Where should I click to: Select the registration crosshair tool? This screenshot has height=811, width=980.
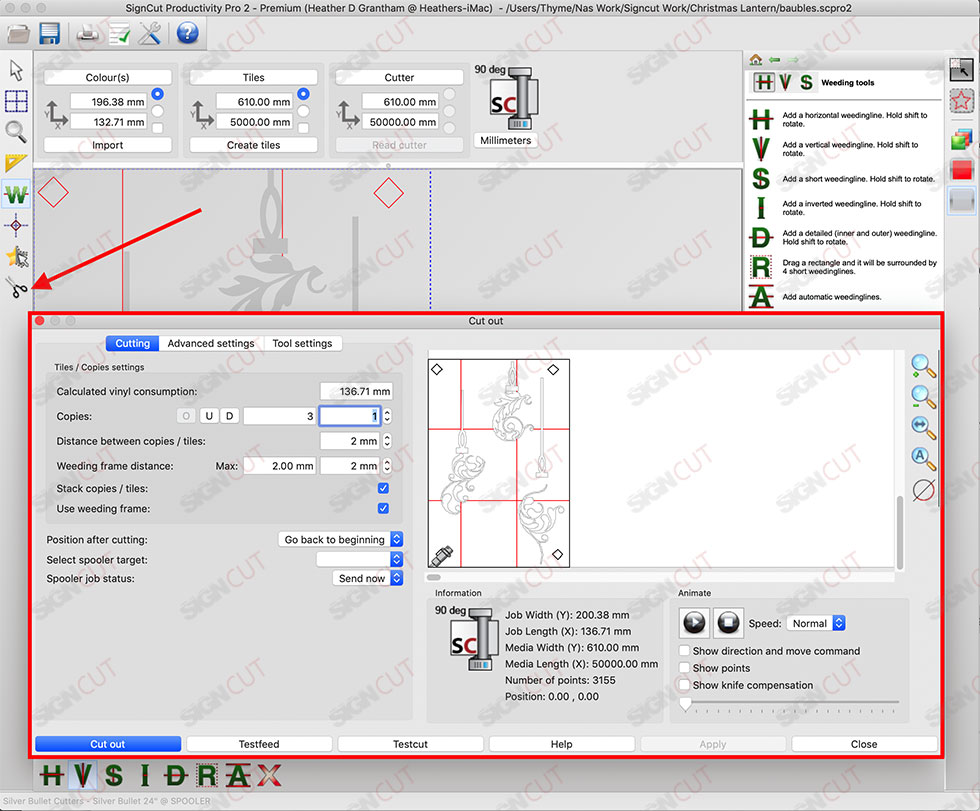click(x=16, y=225)
